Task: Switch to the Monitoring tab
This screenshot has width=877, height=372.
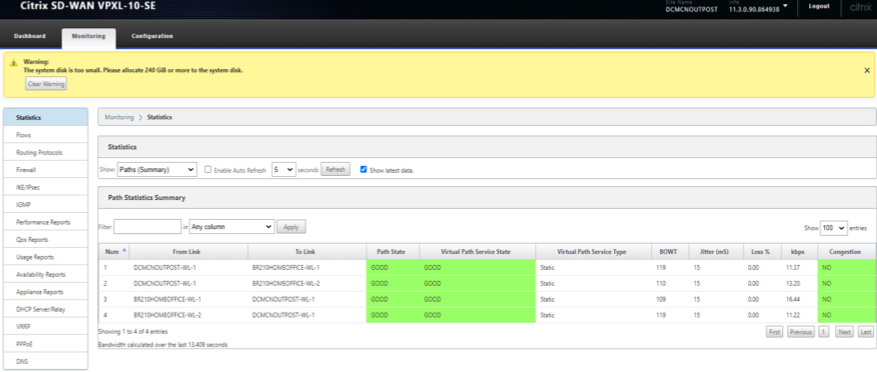Action: tap(88, 36)
